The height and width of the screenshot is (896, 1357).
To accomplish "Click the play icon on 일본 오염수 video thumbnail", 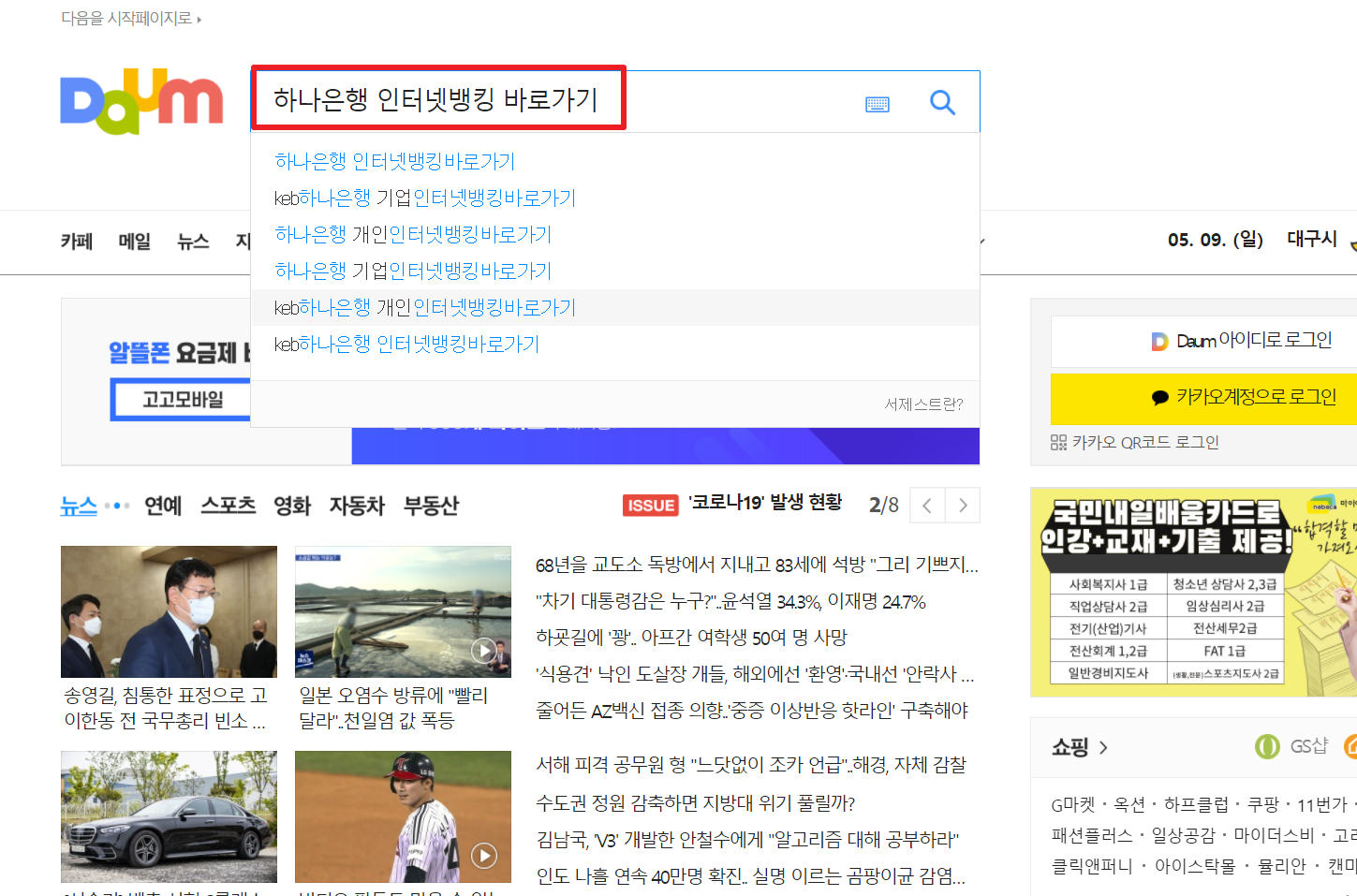I will point(483,650).
